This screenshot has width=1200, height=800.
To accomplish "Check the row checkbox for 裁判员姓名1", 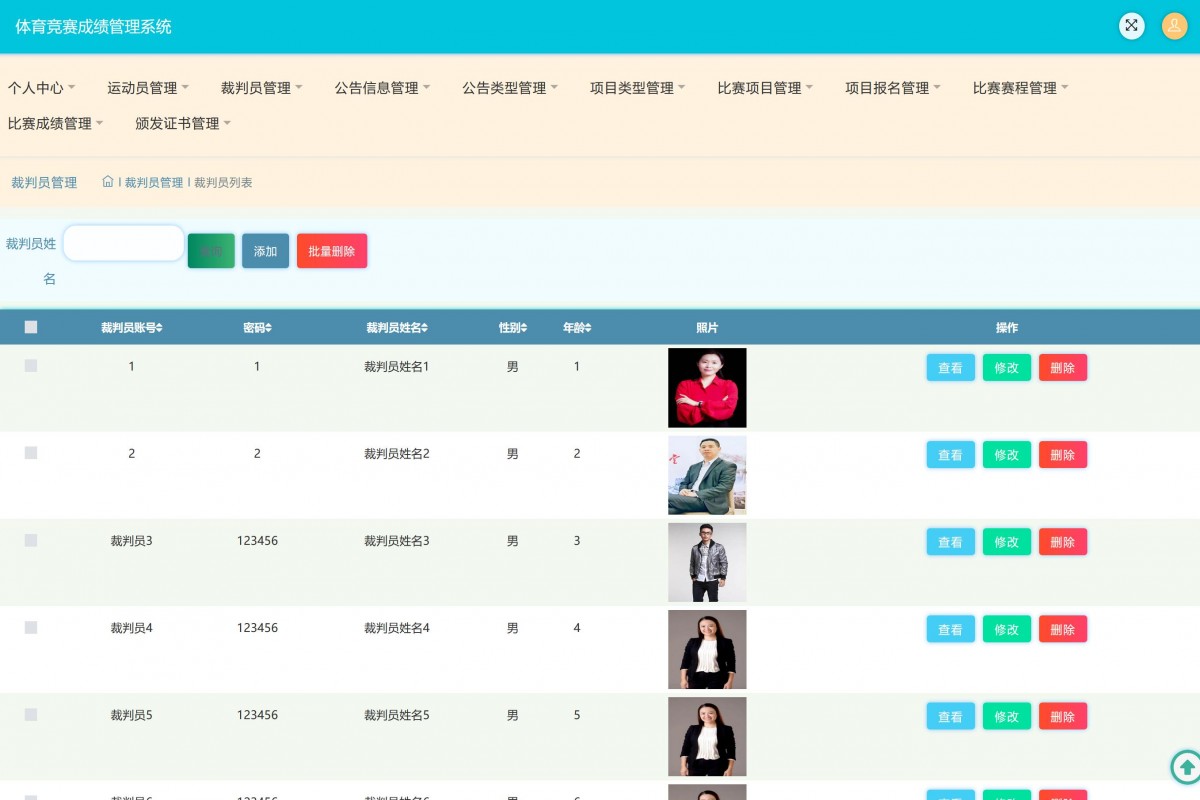I will coord(31,366).
